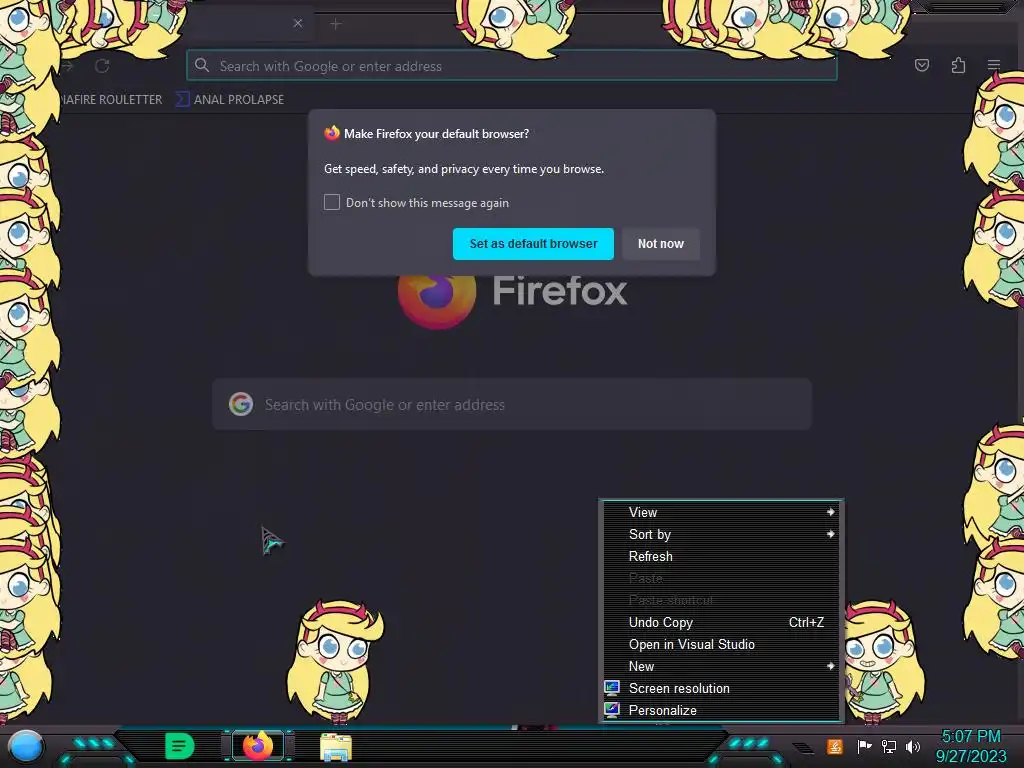Expand the New submenu arrow

830,665
